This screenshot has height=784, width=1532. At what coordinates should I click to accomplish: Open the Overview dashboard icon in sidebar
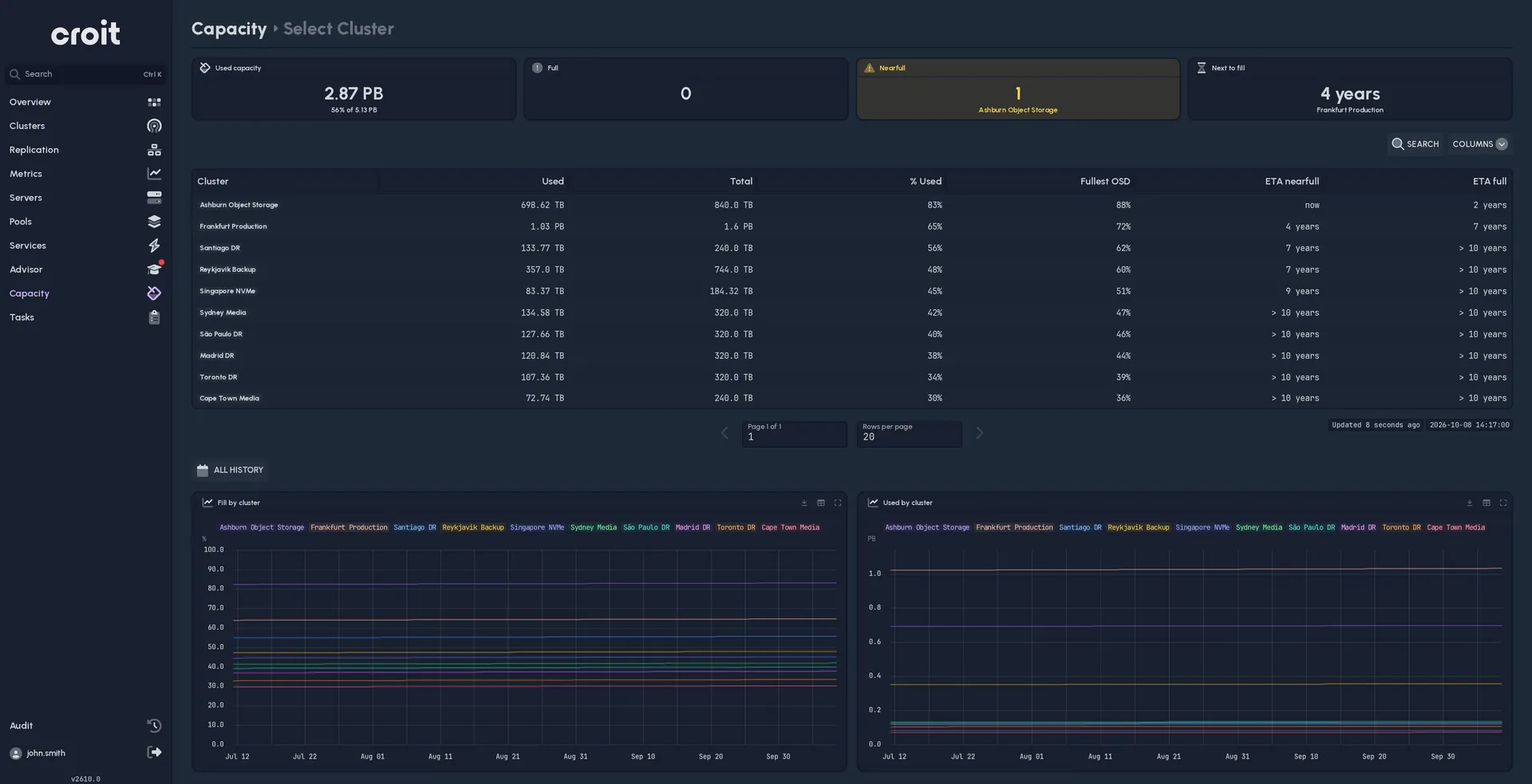[154, 102]
